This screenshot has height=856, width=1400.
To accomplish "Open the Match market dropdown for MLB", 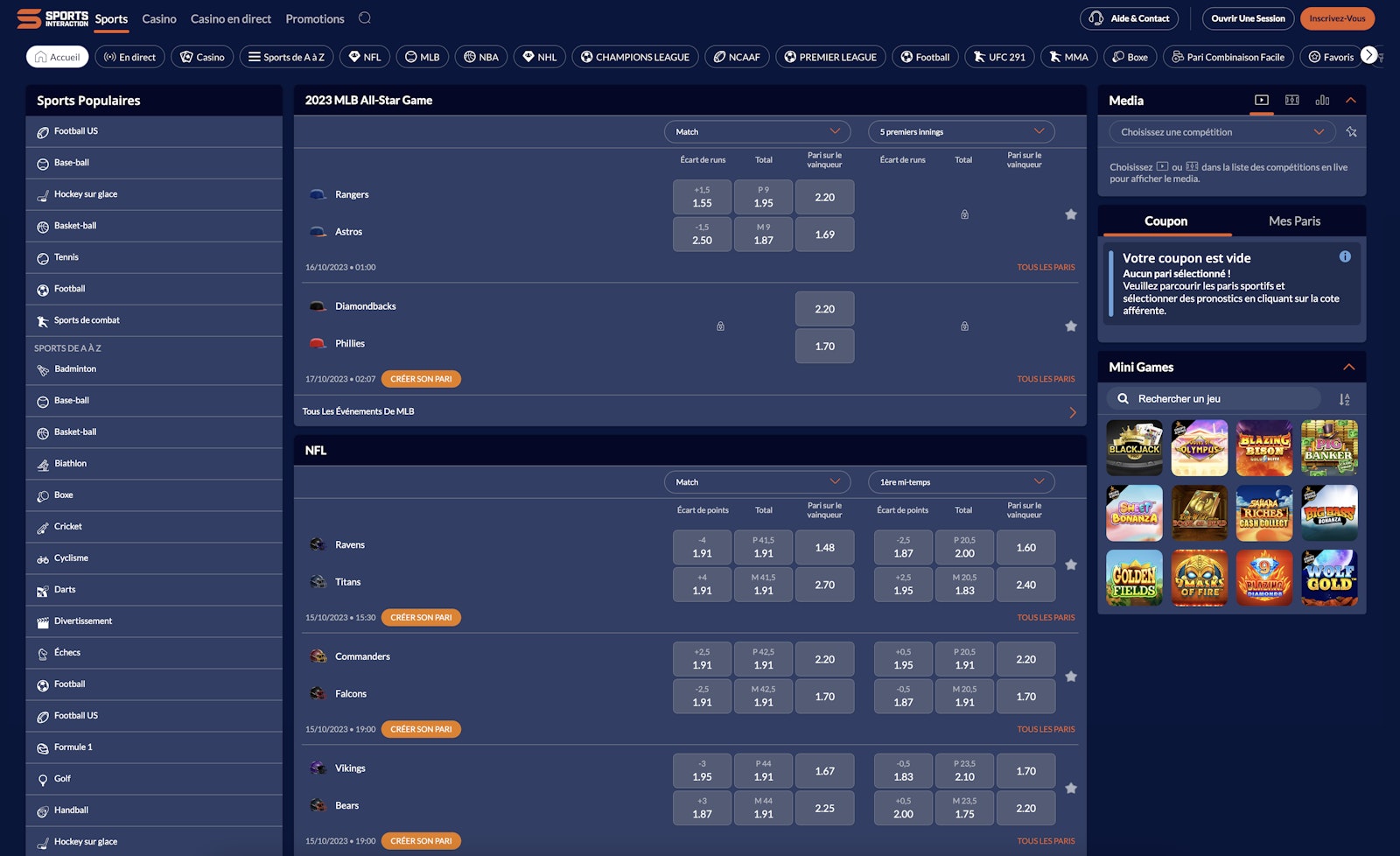I will point(757,131).
